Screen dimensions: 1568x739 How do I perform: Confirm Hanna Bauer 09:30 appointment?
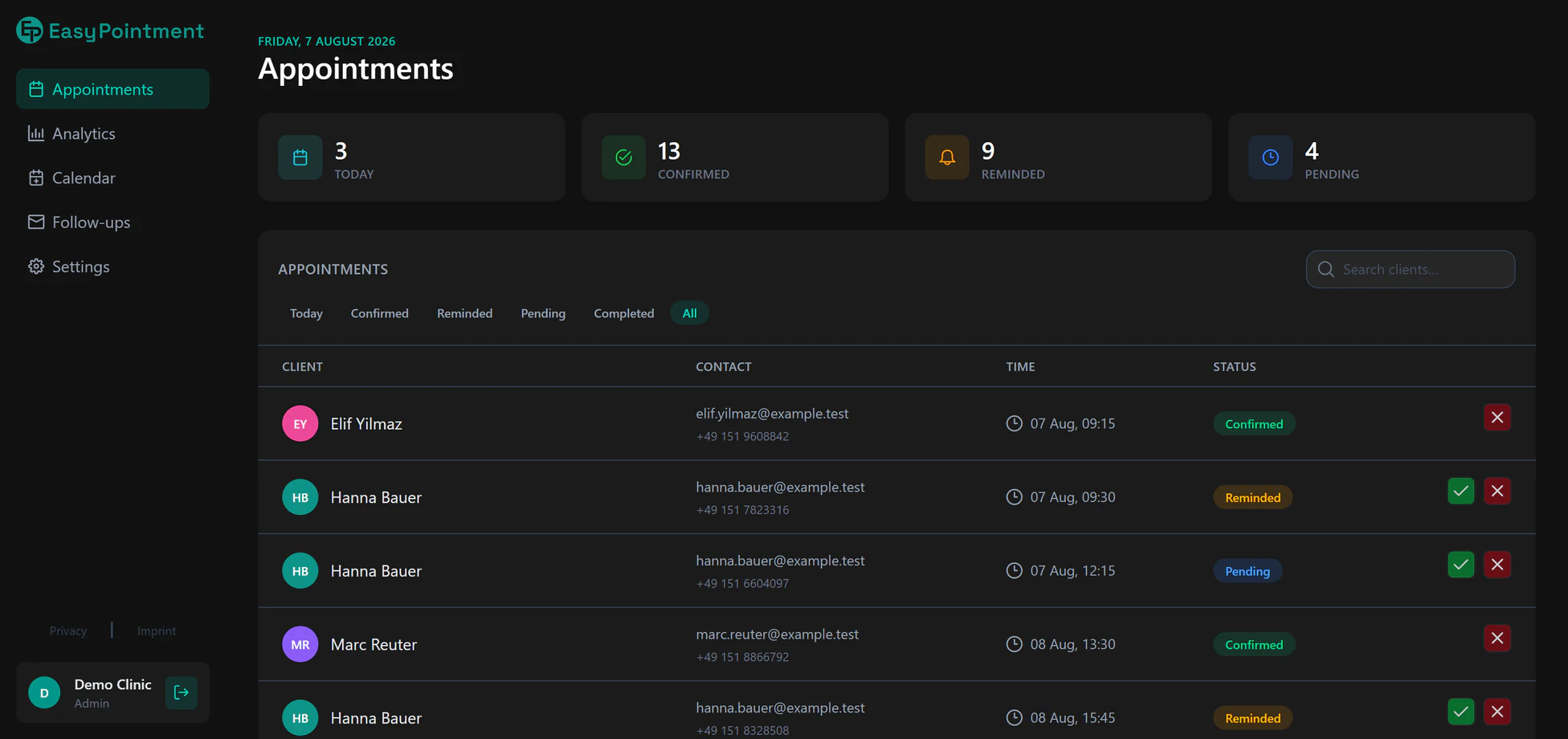[x=1461, y=491]
